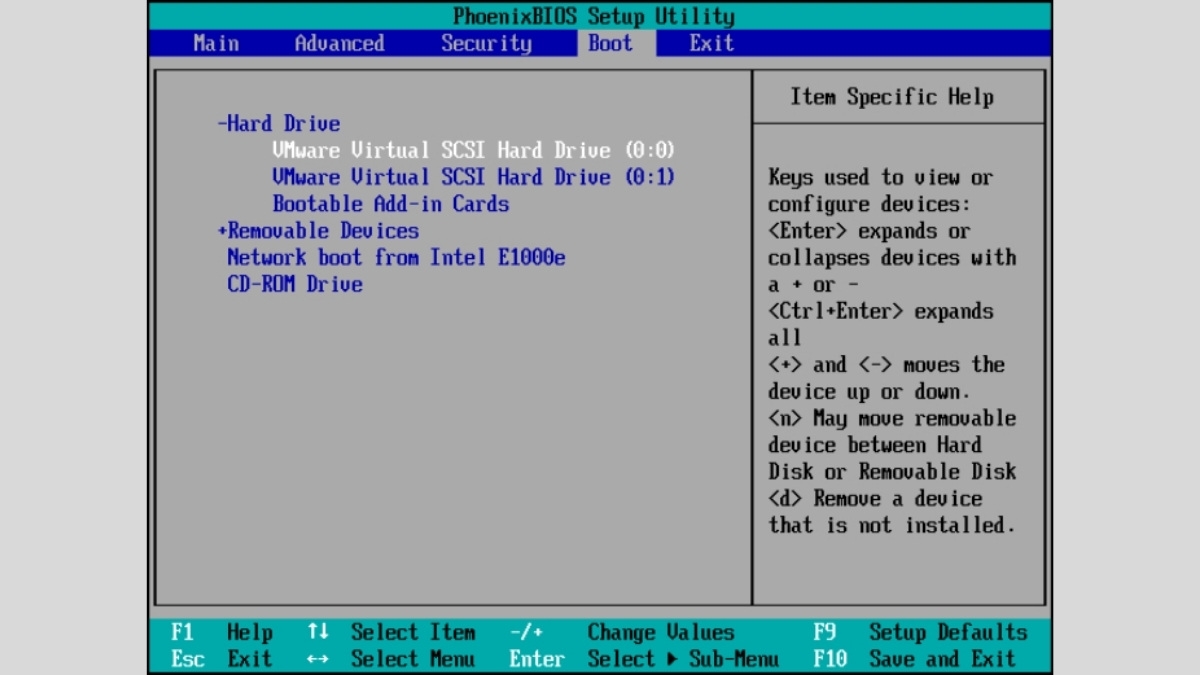Click the F1 Help key hint
The width and height of the screenshot is (1200, 675).
tap(222, 633)
